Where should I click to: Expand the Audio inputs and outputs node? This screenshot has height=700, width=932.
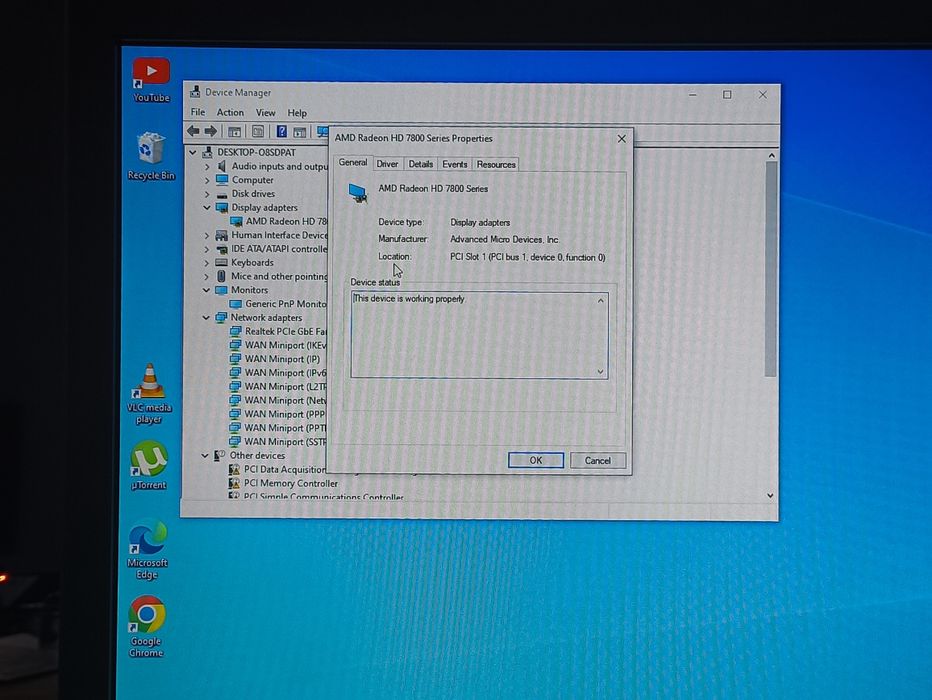coord(207,166)
